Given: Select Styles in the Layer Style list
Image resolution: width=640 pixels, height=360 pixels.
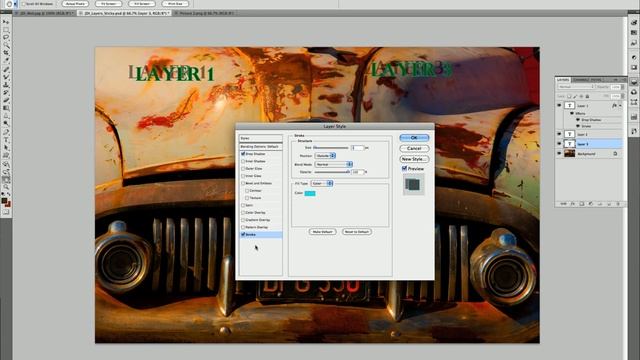Looking at the screenshot, I should (260, 138).
